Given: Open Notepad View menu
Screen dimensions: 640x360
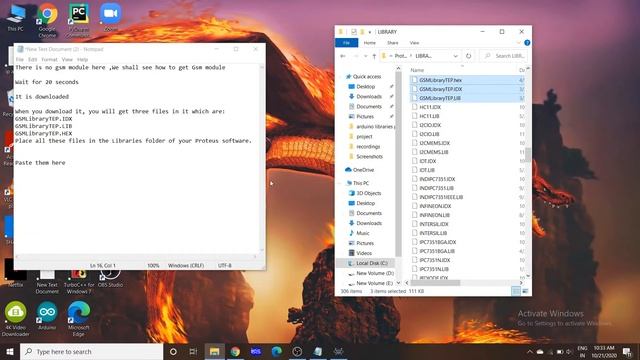Looking at the screenshot, I should point(67,60).
